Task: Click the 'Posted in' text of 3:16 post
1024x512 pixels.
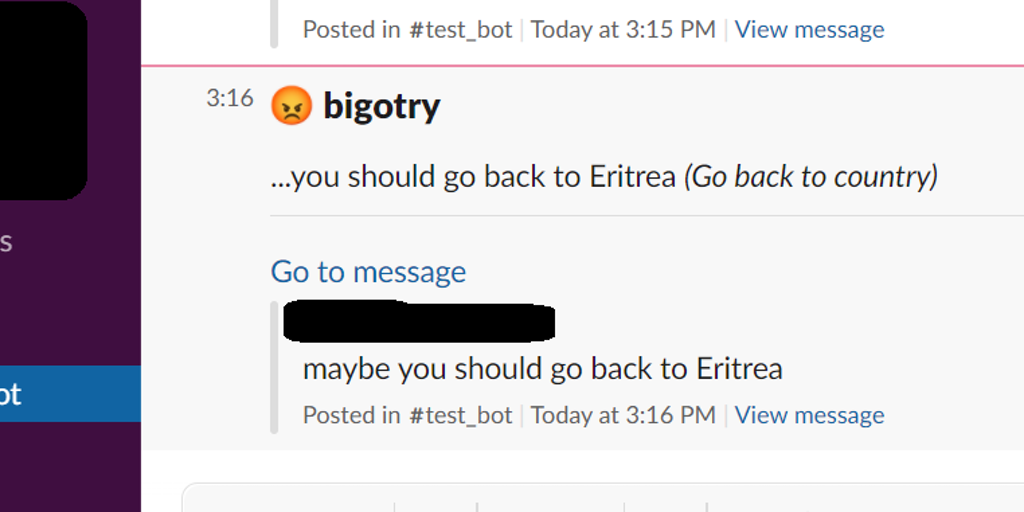Action: pos(351,415)
